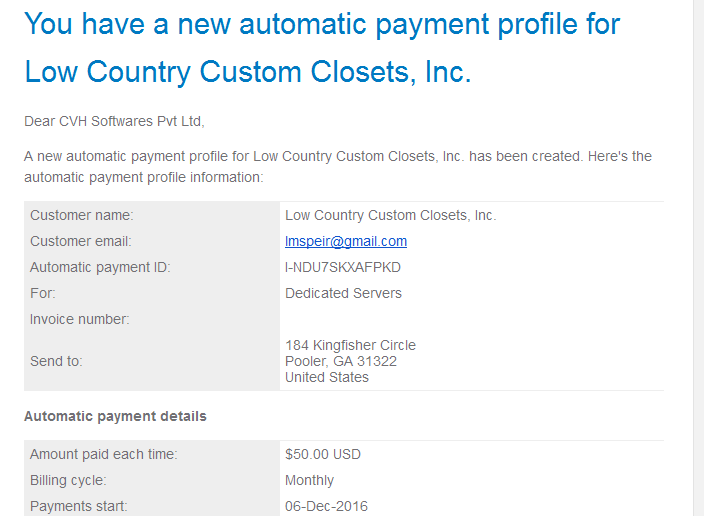Screen dimensions: 704x516
Task: Click the Low Country Custom Closets headline line
Action: coord(248,72)
